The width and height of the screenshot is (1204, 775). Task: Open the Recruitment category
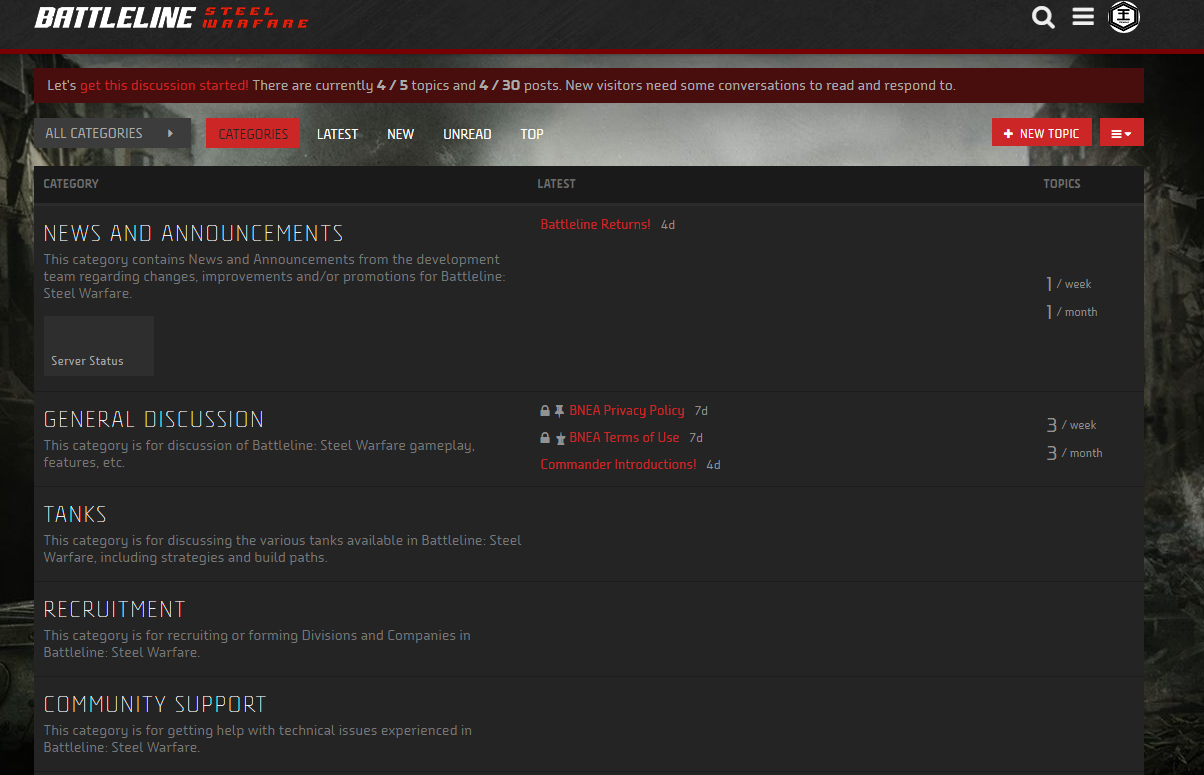tap(115, 609)
